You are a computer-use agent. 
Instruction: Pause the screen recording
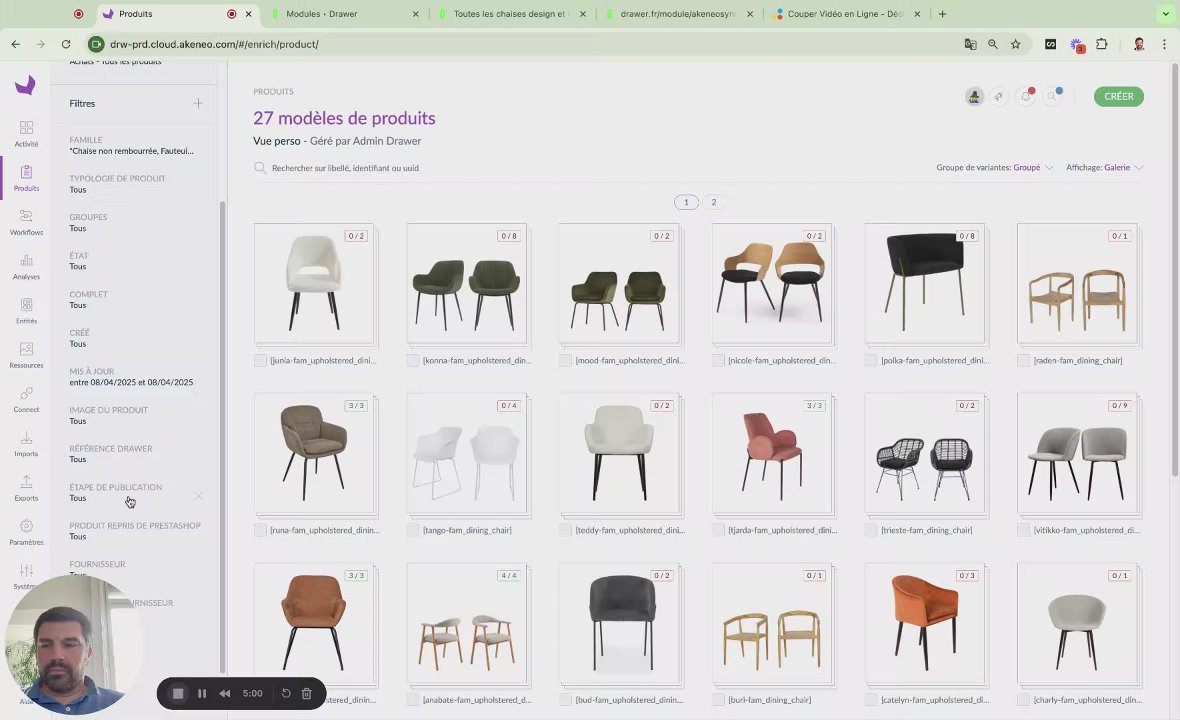[202, 694]
